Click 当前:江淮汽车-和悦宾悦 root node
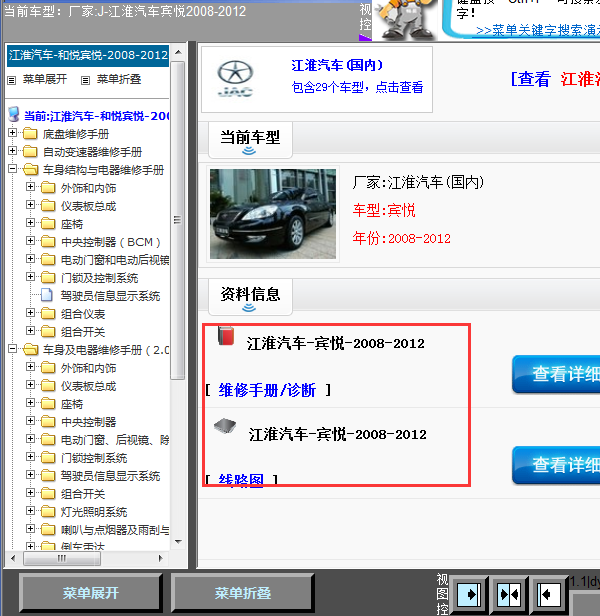This screenshot has height=616, width=600. click(x=97, y=116)
